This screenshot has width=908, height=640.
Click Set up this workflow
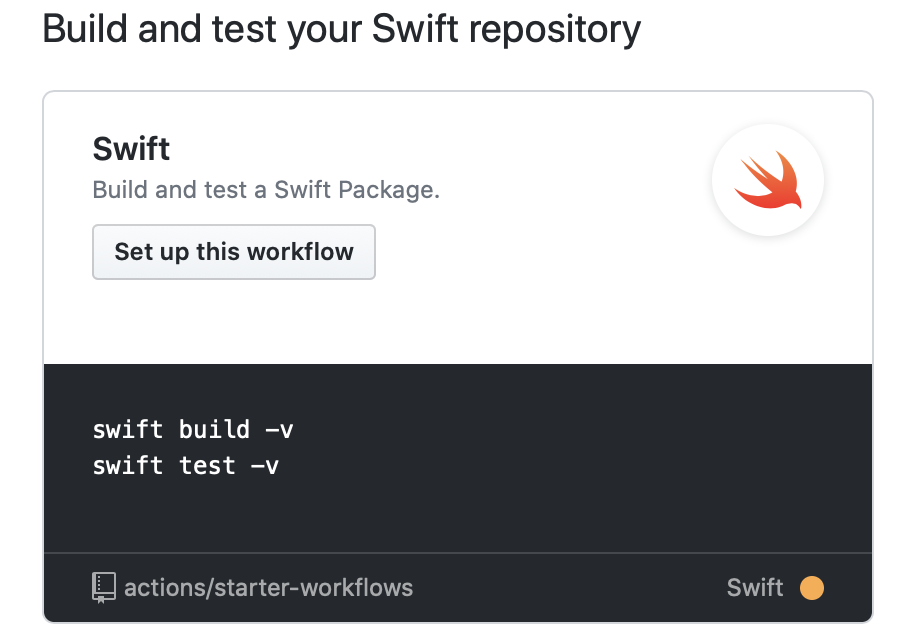[x=233, y=252]
